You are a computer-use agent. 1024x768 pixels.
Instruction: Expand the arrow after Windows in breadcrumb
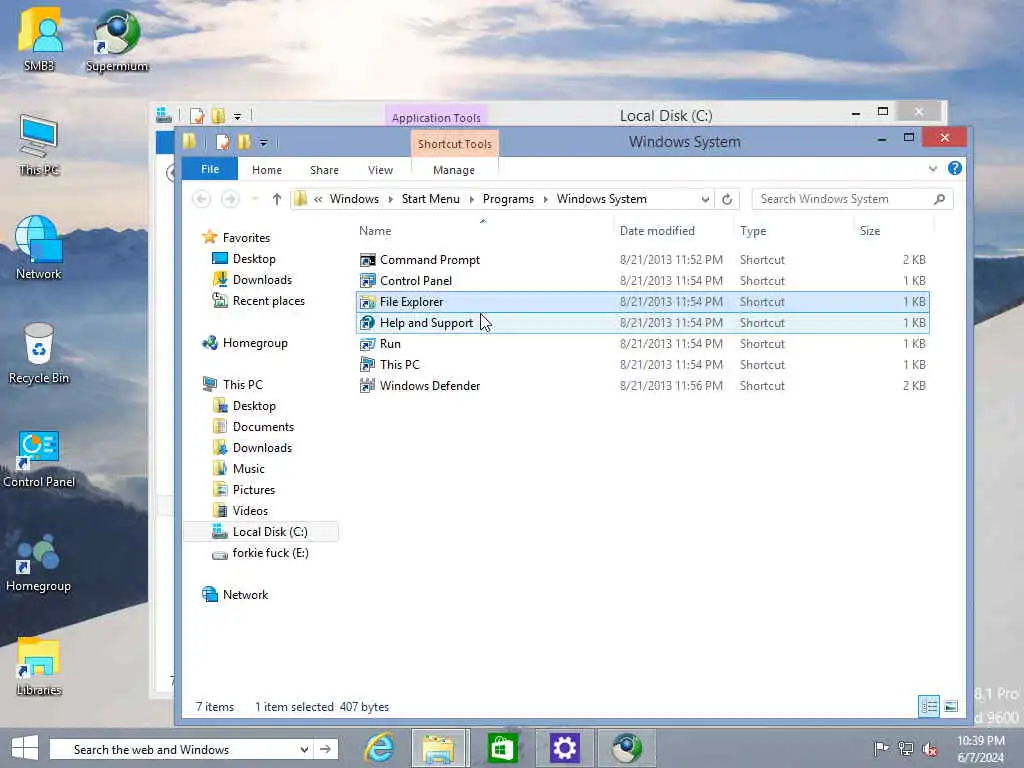[391, 199]
